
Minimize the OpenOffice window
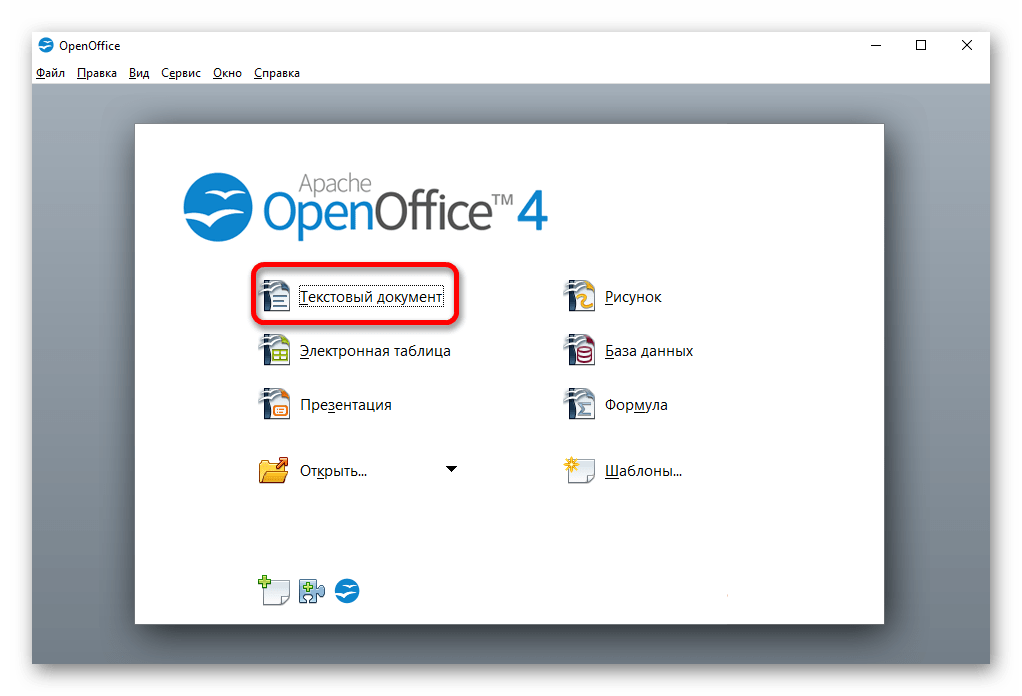pyautogui.click(x=876, y=45)
